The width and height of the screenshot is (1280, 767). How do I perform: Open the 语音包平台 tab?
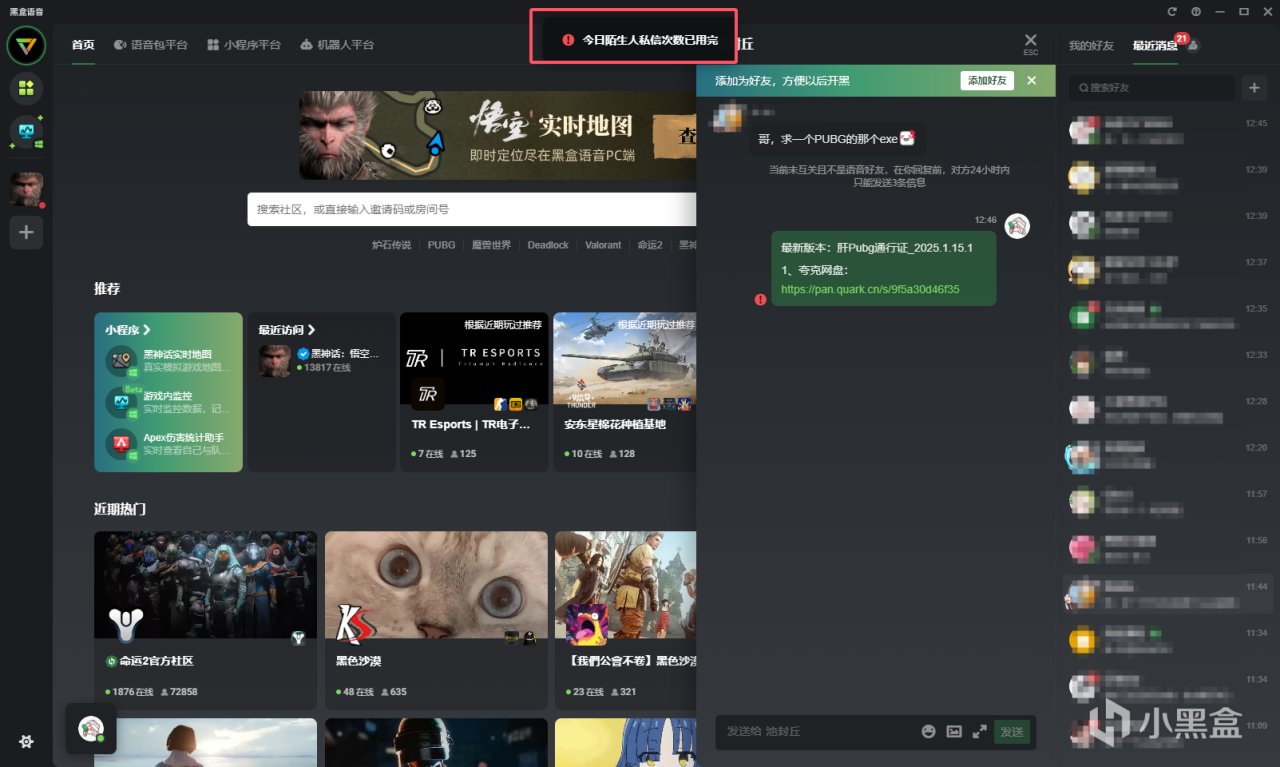coord(151,45)
